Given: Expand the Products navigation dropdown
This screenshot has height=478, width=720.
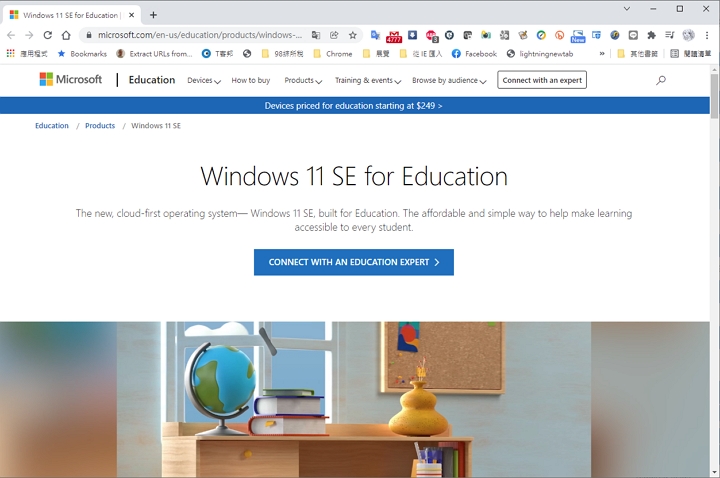Looking at the screenshot, I should (302, 80).
